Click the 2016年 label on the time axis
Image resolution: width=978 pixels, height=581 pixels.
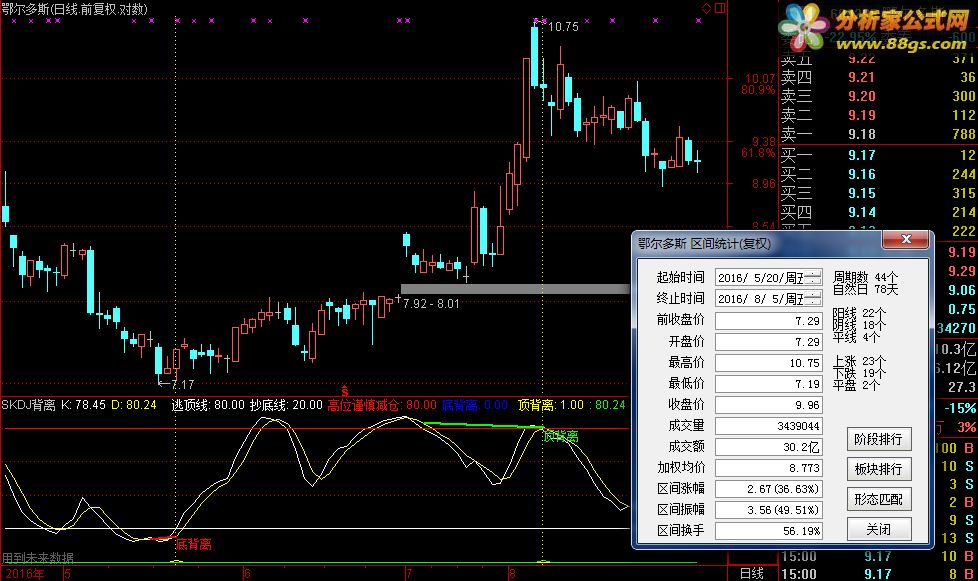pos(25,574)
